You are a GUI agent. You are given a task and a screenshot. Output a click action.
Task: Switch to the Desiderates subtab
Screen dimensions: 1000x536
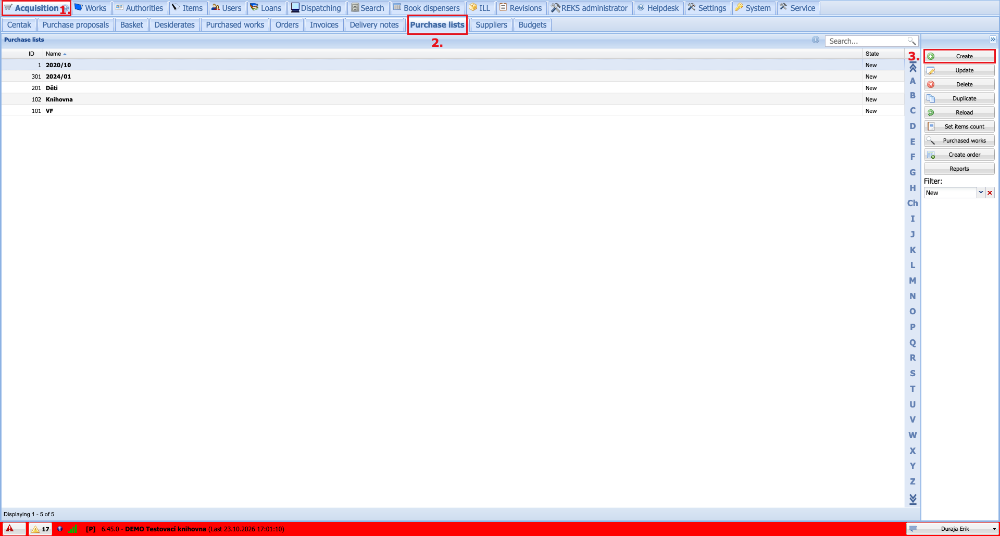175,25
